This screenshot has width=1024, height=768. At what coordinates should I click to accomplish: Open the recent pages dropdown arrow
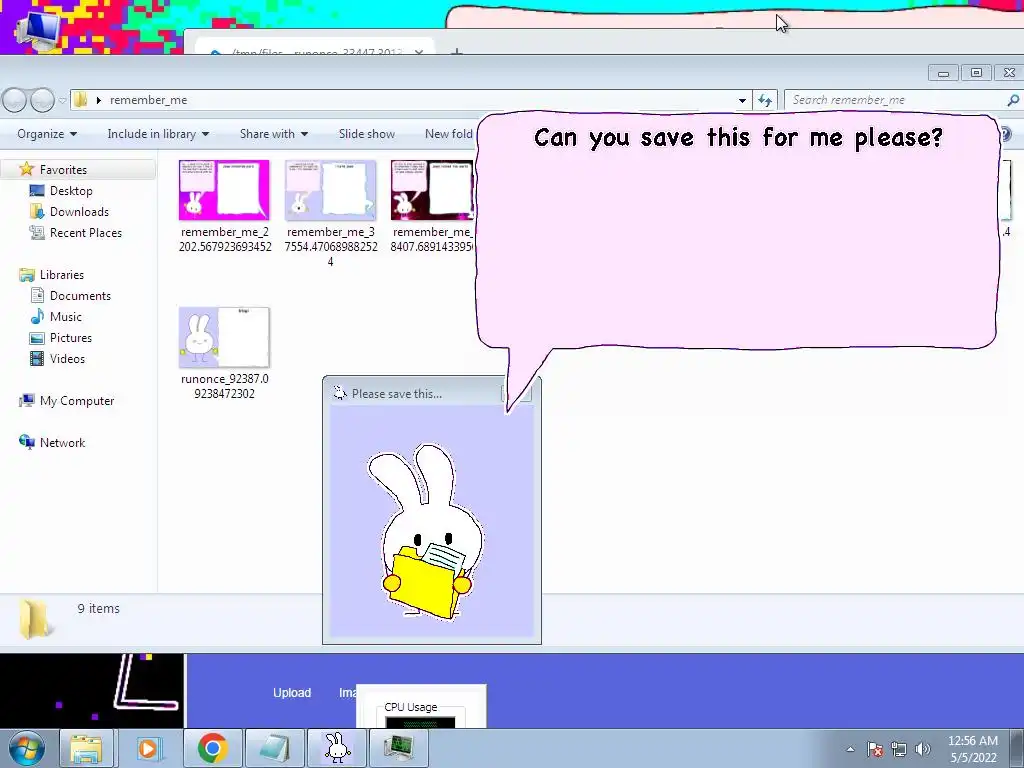[x=63, y=101]
